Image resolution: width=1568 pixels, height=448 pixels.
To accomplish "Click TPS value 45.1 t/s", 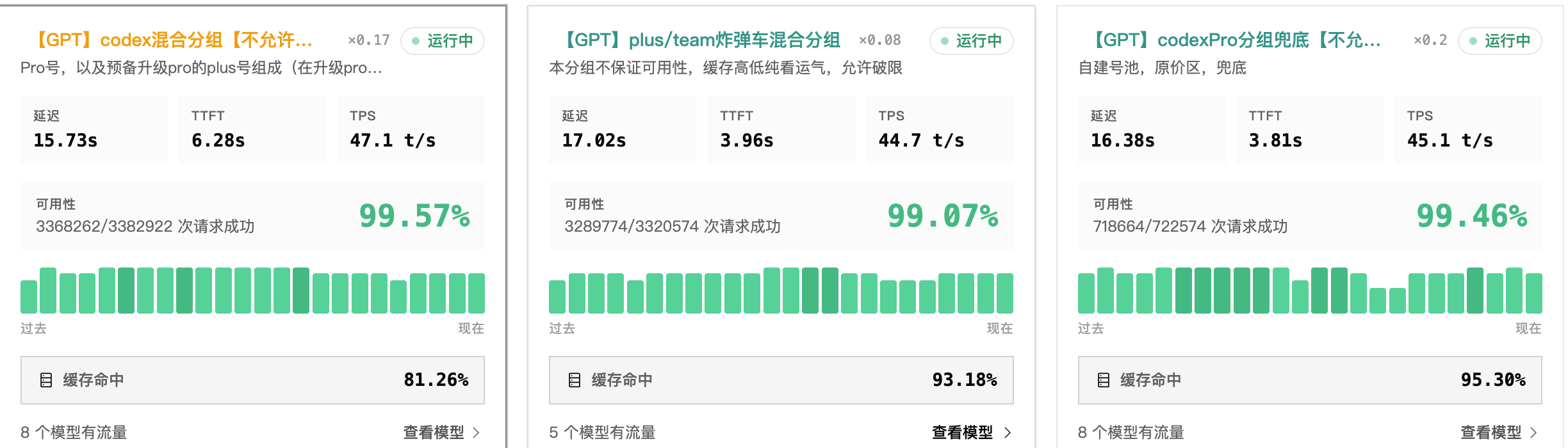I will (x=1450, y=140).
